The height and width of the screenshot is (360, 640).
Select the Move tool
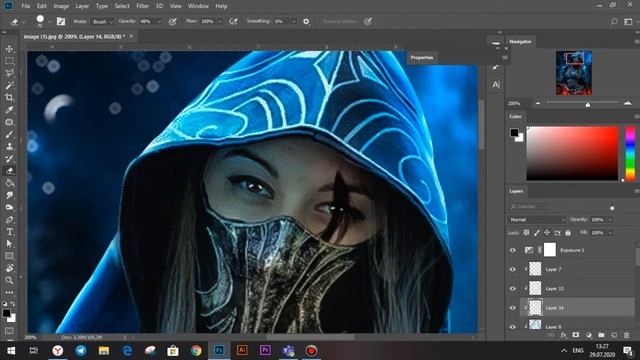click(x=9, y=49)
